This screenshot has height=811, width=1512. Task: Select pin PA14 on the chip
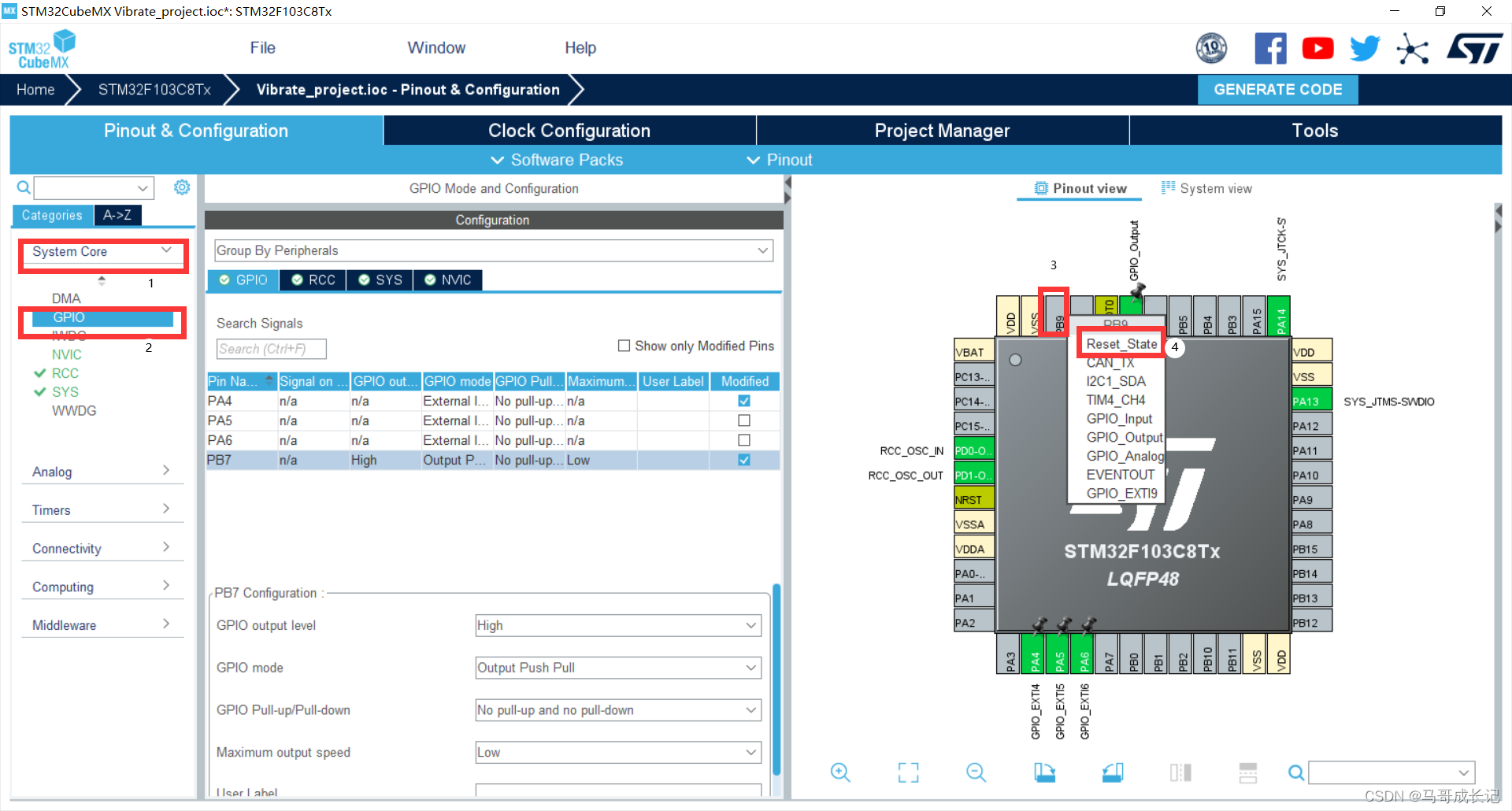point(1279,316)
